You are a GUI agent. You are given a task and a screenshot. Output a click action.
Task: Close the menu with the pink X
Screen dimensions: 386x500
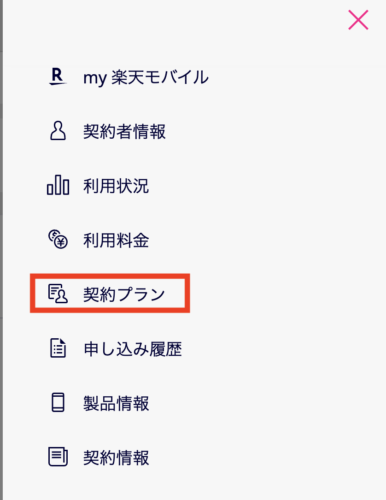[358, 20]
